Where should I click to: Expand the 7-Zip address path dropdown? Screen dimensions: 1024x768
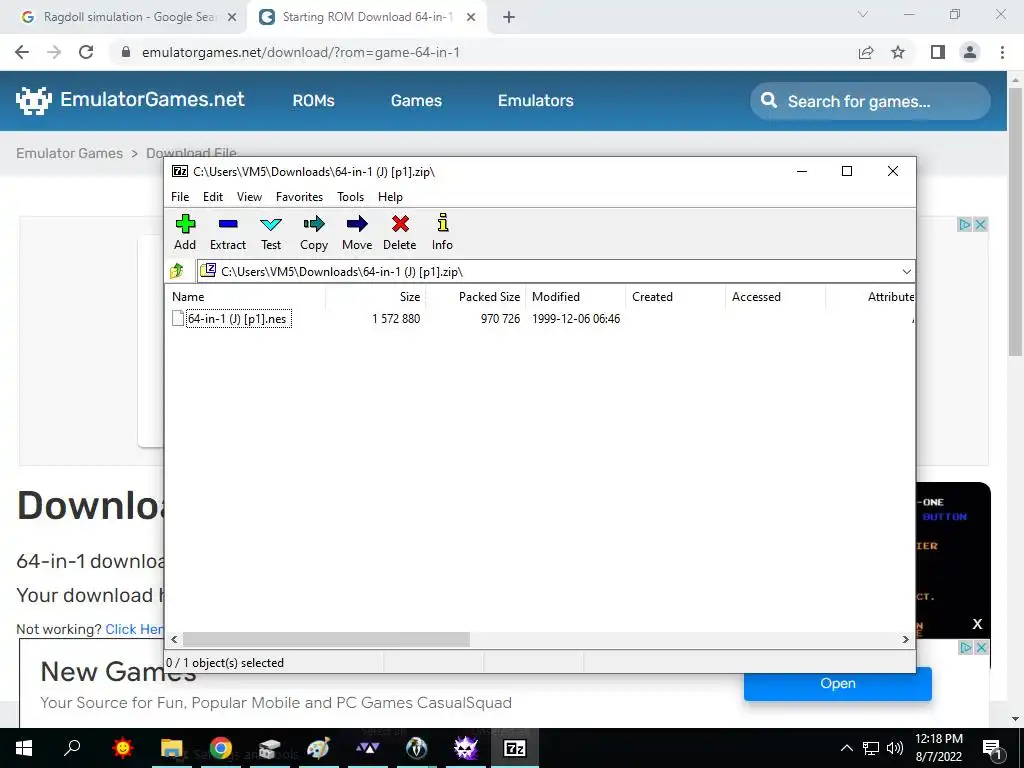click(x=906, y=271)
